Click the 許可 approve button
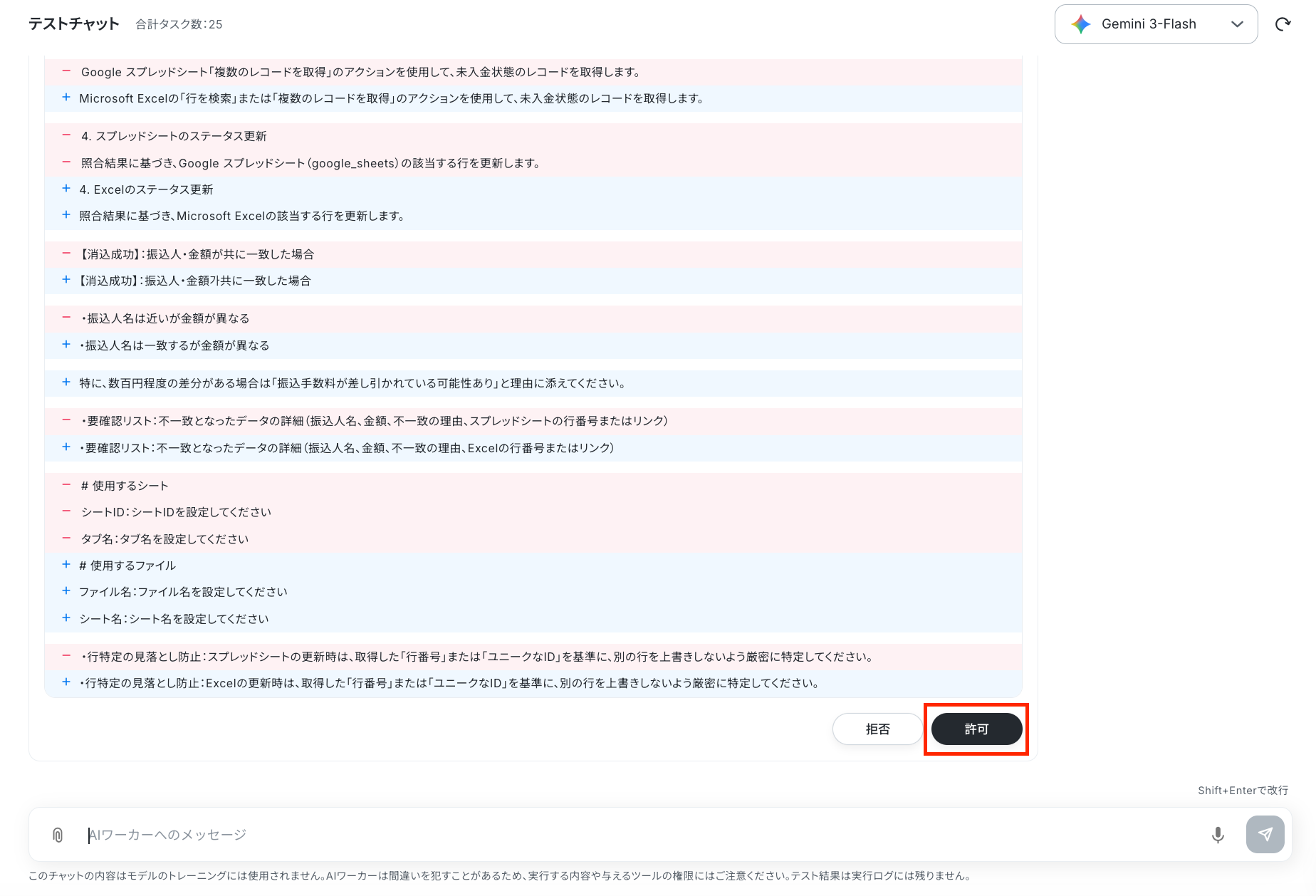The width and height of the screenshot is (1316, 896). 977,729
